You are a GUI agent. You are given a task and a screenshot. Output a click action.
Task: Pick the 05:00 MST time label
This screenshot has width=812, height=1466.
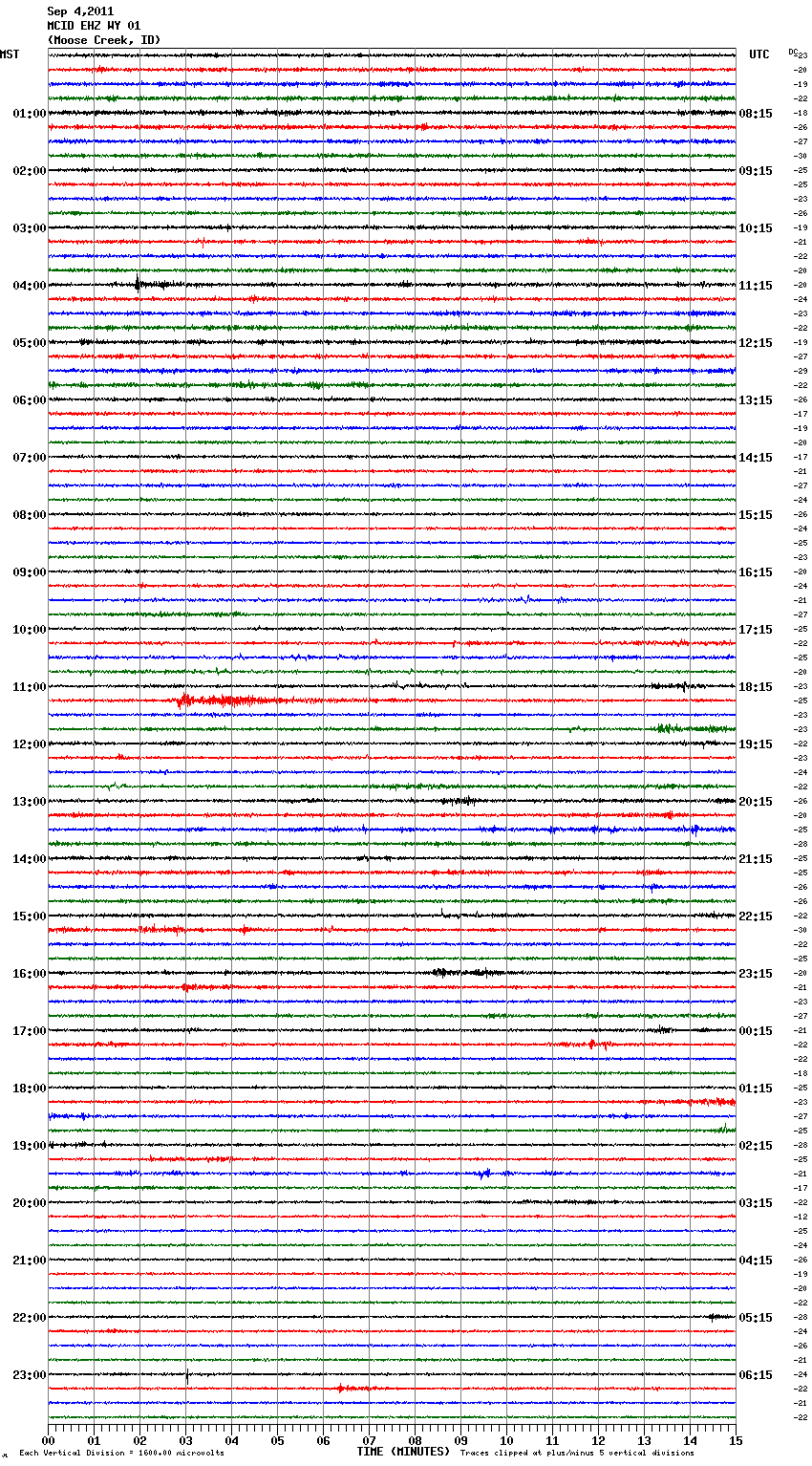coord(30,343)
